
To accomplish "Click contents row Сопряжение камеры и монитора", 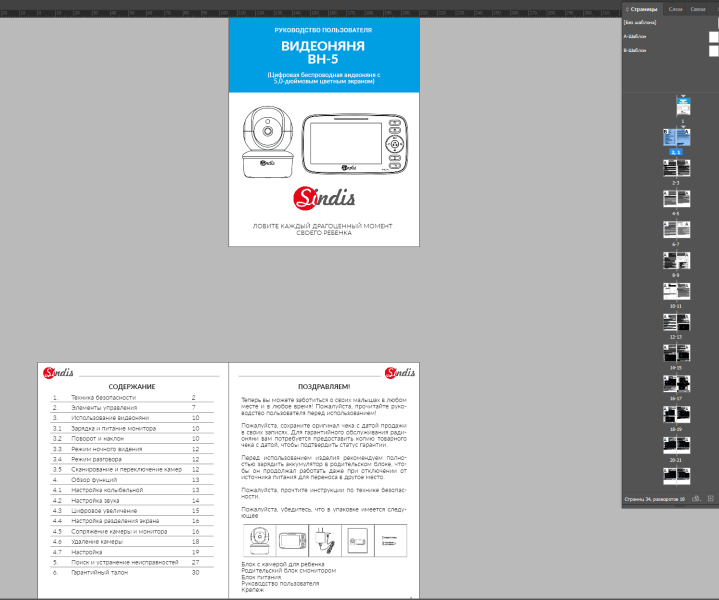I will point(132,532).
